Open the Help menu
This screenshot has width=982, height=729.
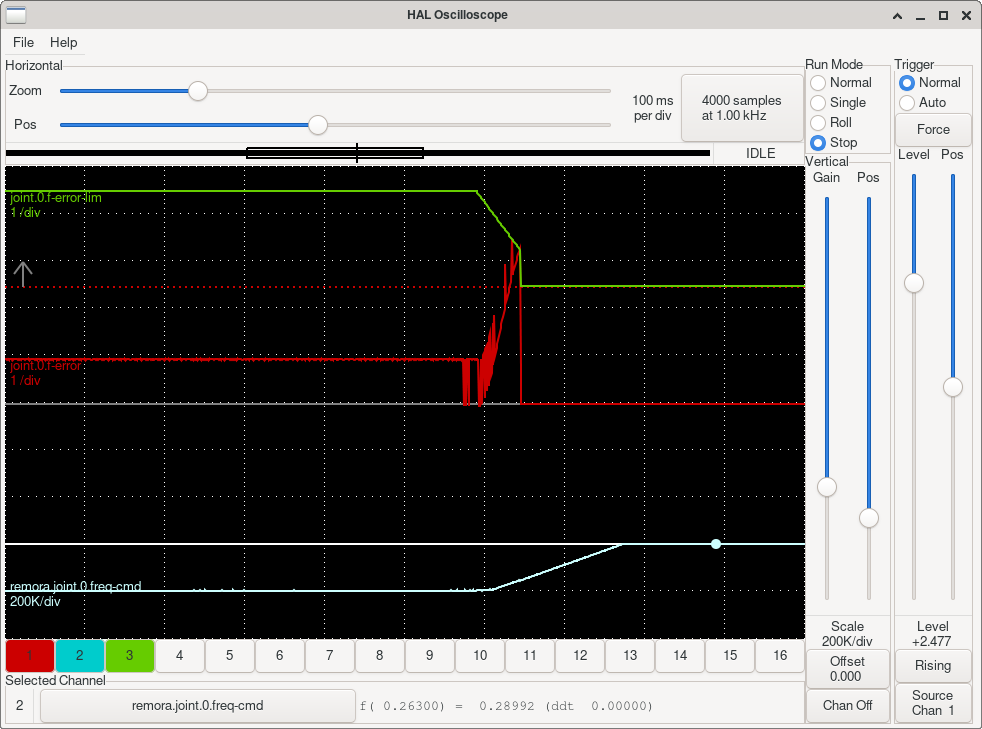pos(63,43)
